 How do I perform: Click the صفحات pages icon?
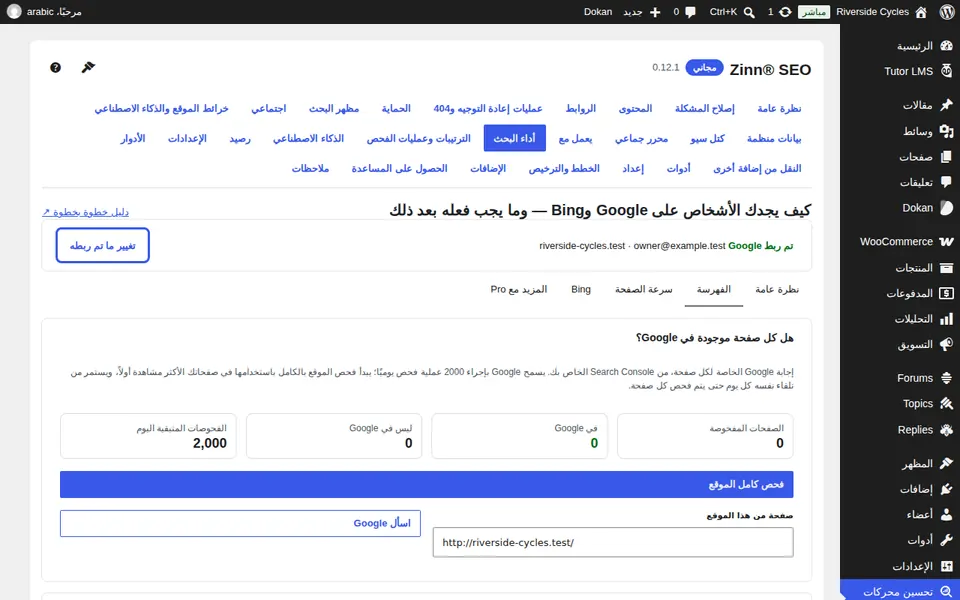coord(946,157)
